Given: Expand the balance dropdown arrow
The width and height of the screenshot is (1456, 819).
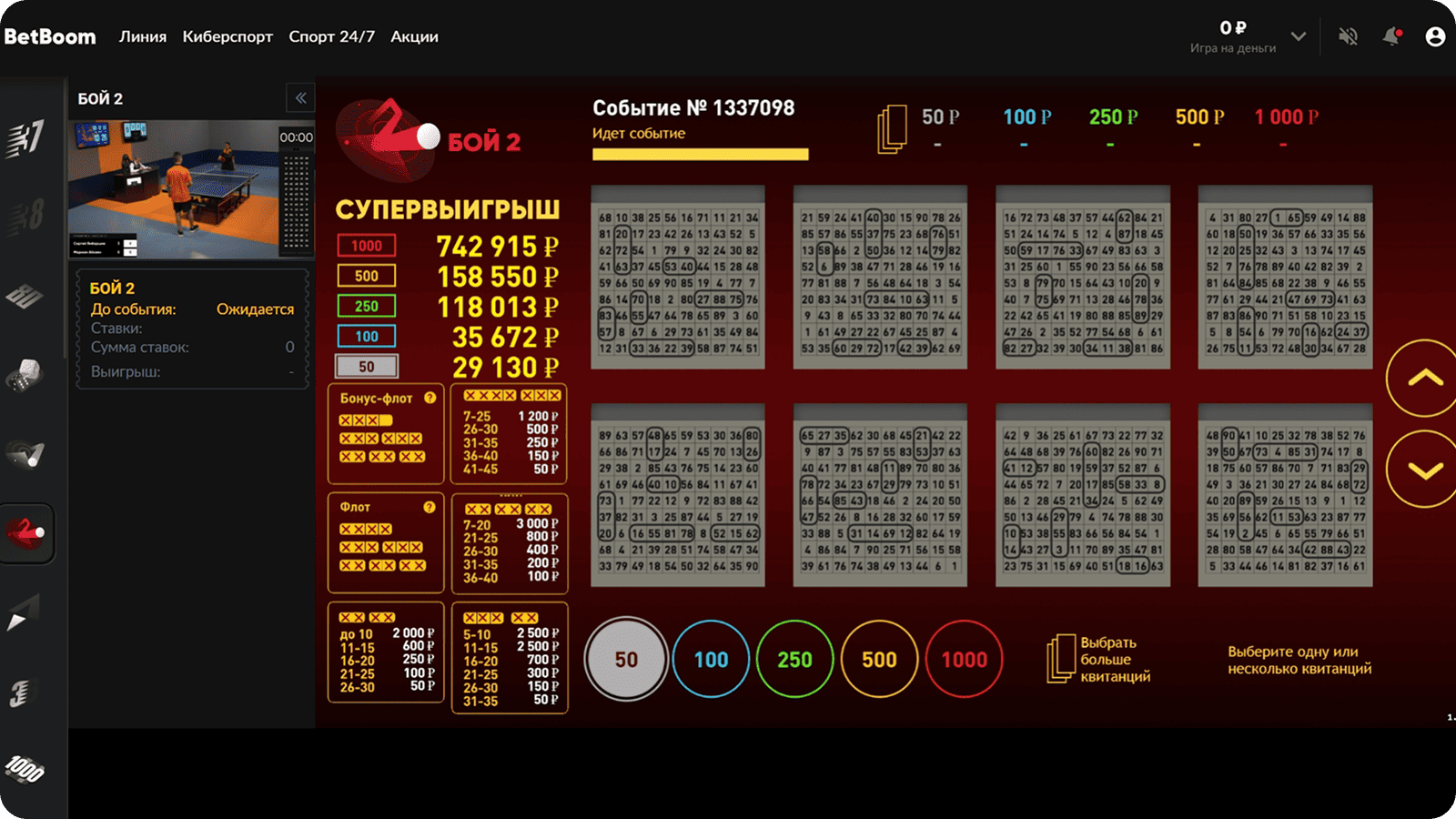Looking at the screenshot, I should click(1299, 36).
